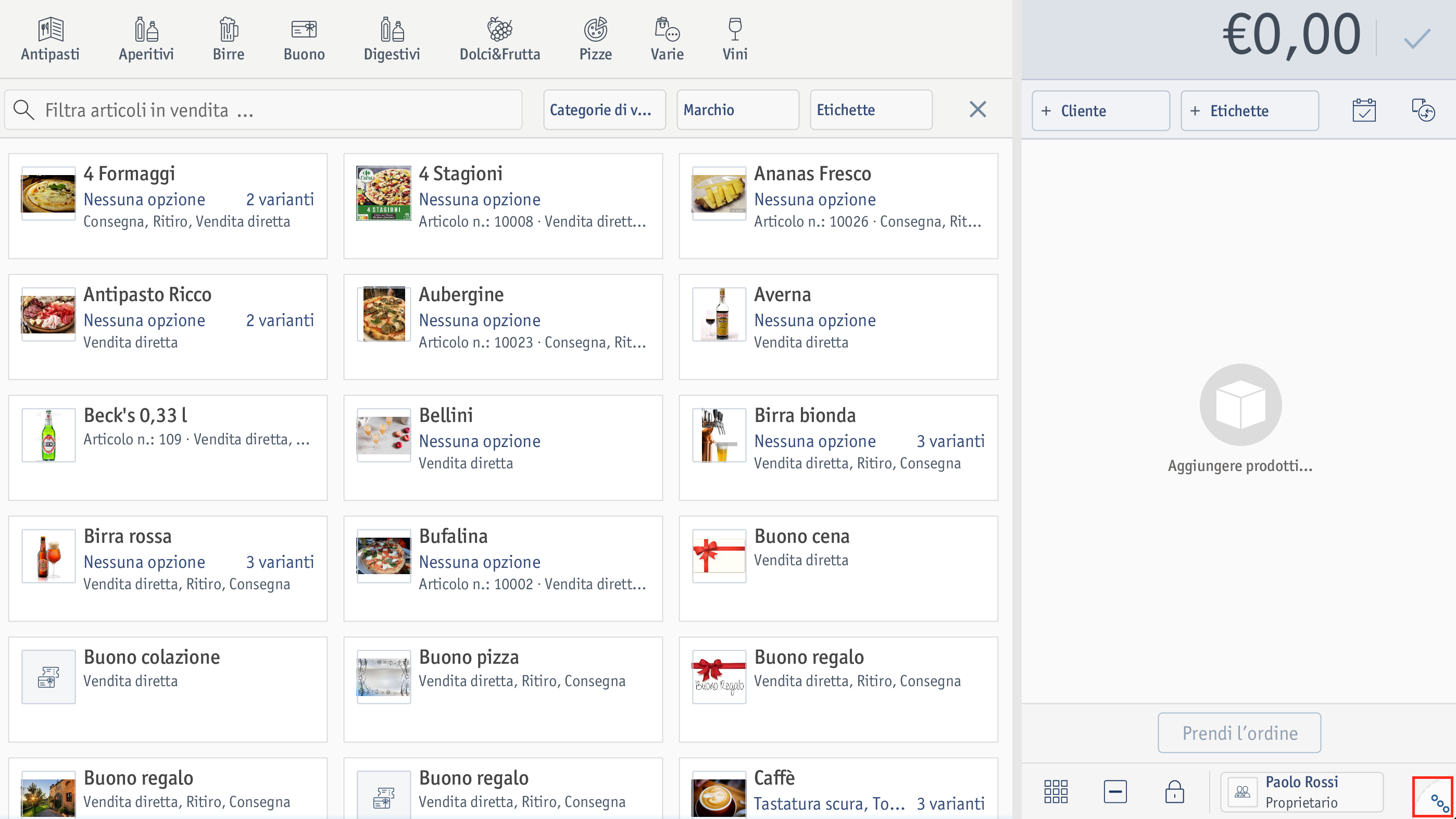This screenshot has height=819, width=1456.
Task: Open Nessuna opzione under Averna
Action: [814, 320]
